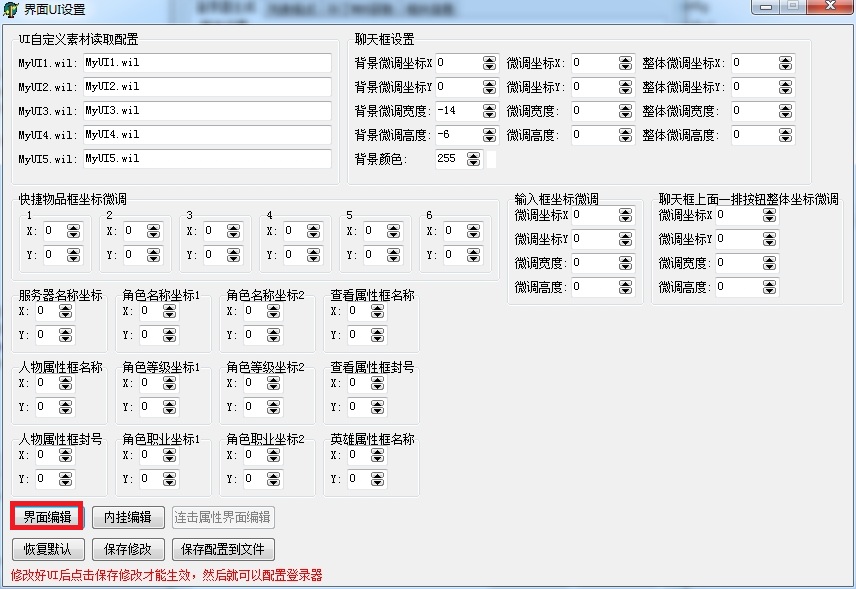Focus the MyUI3.wil input field
Image resolution: width=856 pixels, height=589 pixels.
click(205, 111)
